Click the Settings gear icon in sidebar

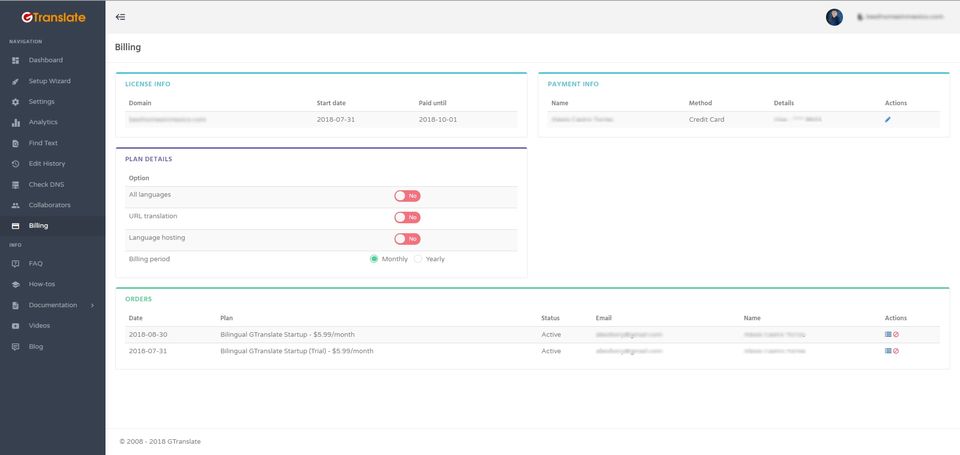[16, 102]
